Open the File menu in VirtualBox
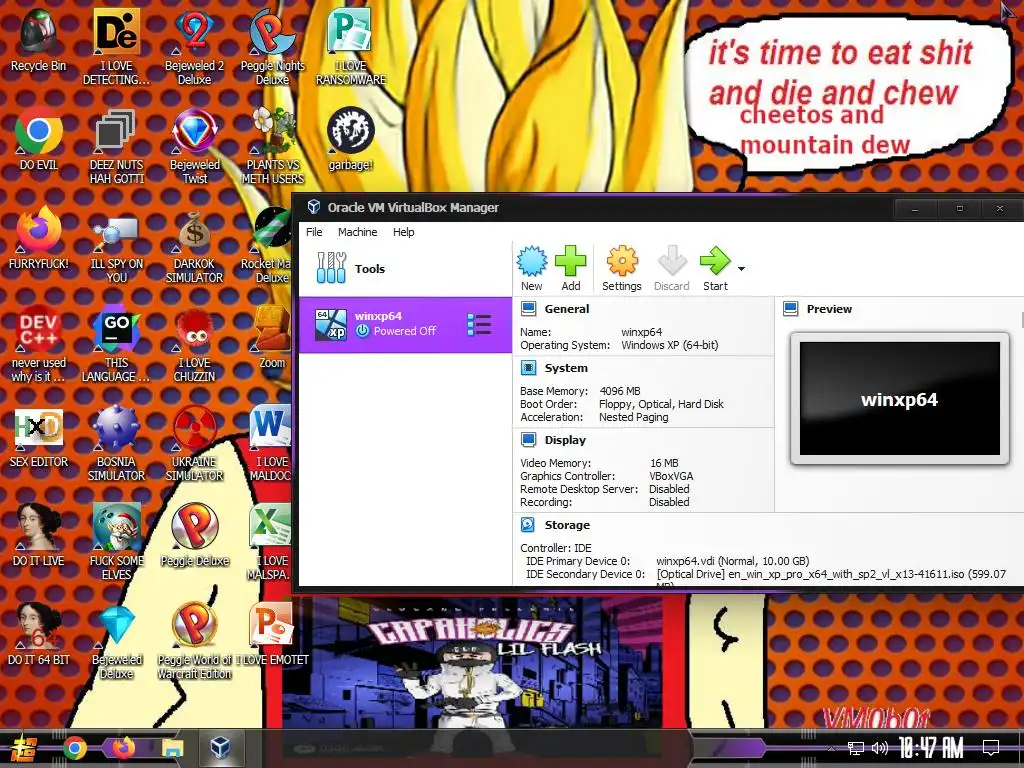This screenshot has height=768, width=1024. click(314, 232)
